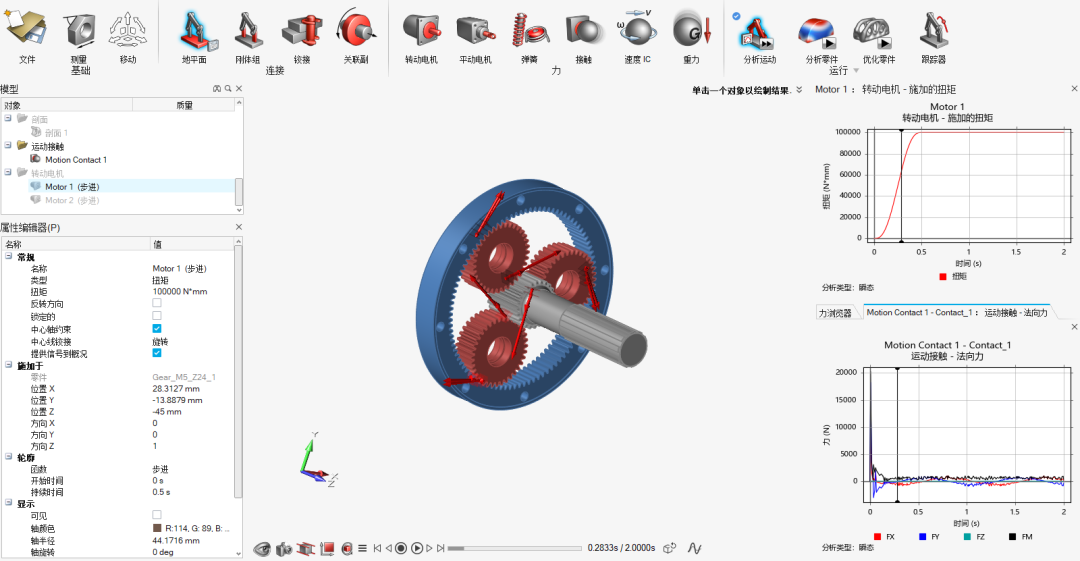Select the 速度 IC tool

(x=637, y=37)
